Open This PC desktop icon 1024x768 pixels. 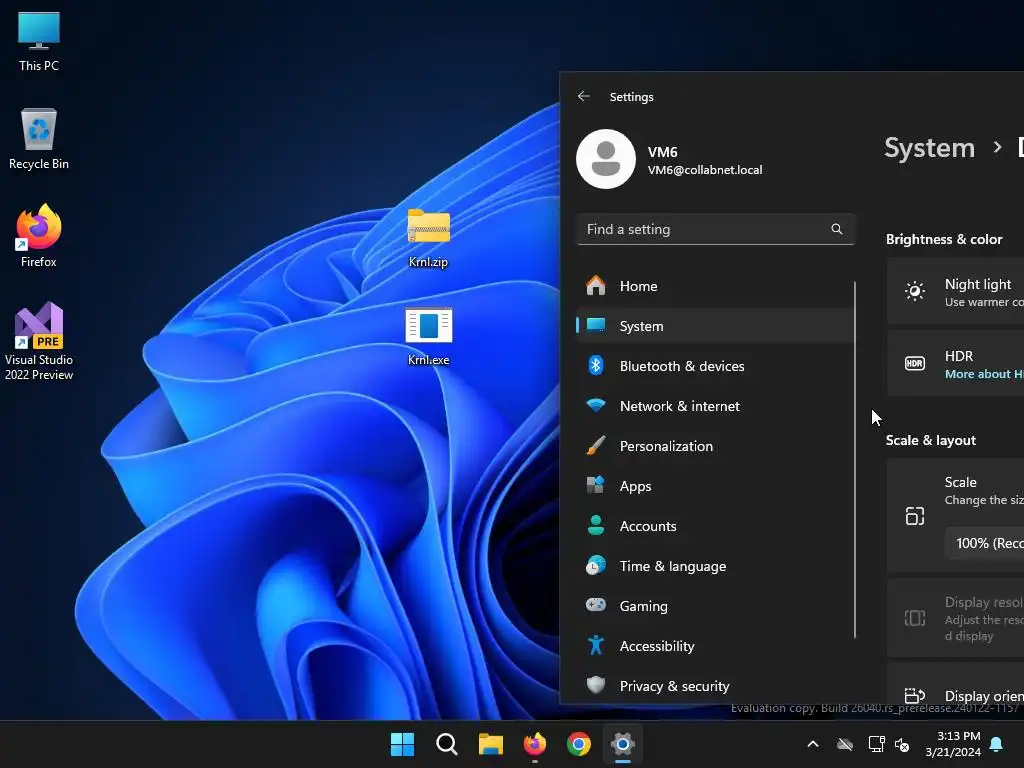pos(39,41)
